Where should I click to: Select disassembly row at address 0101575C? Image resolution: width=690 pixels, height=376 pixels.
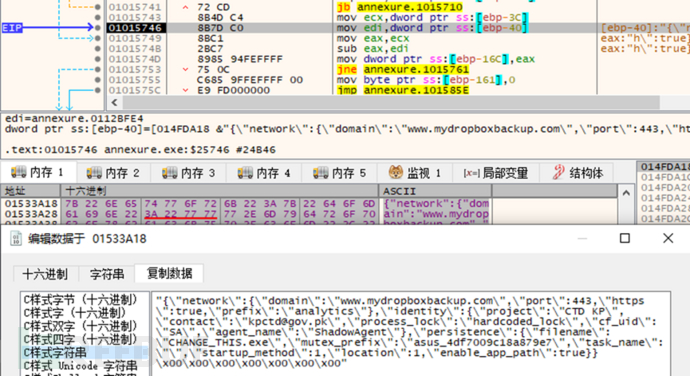click(135, 90)
